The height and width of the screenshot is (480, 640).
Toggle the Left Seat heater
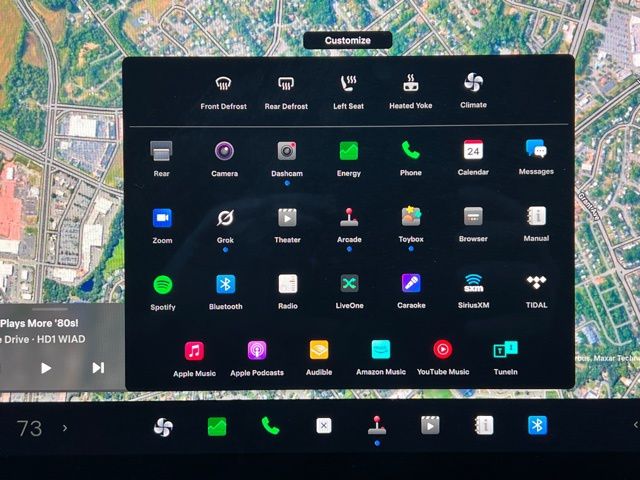click(348, 84)
